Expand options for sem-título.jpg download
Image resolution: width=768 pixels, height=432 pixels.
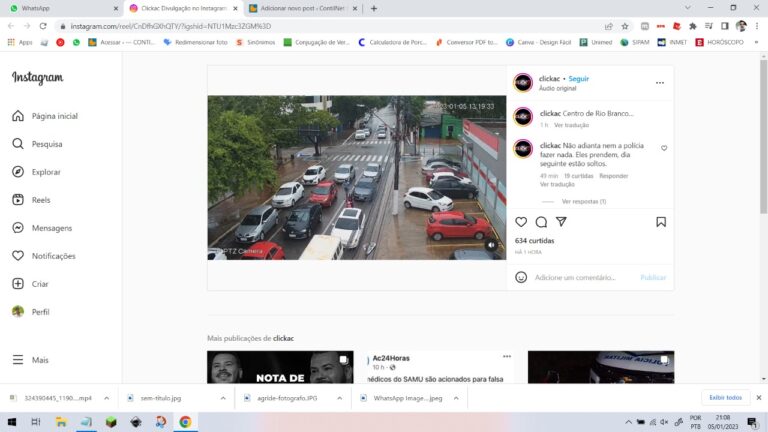(x=223, y=398)
